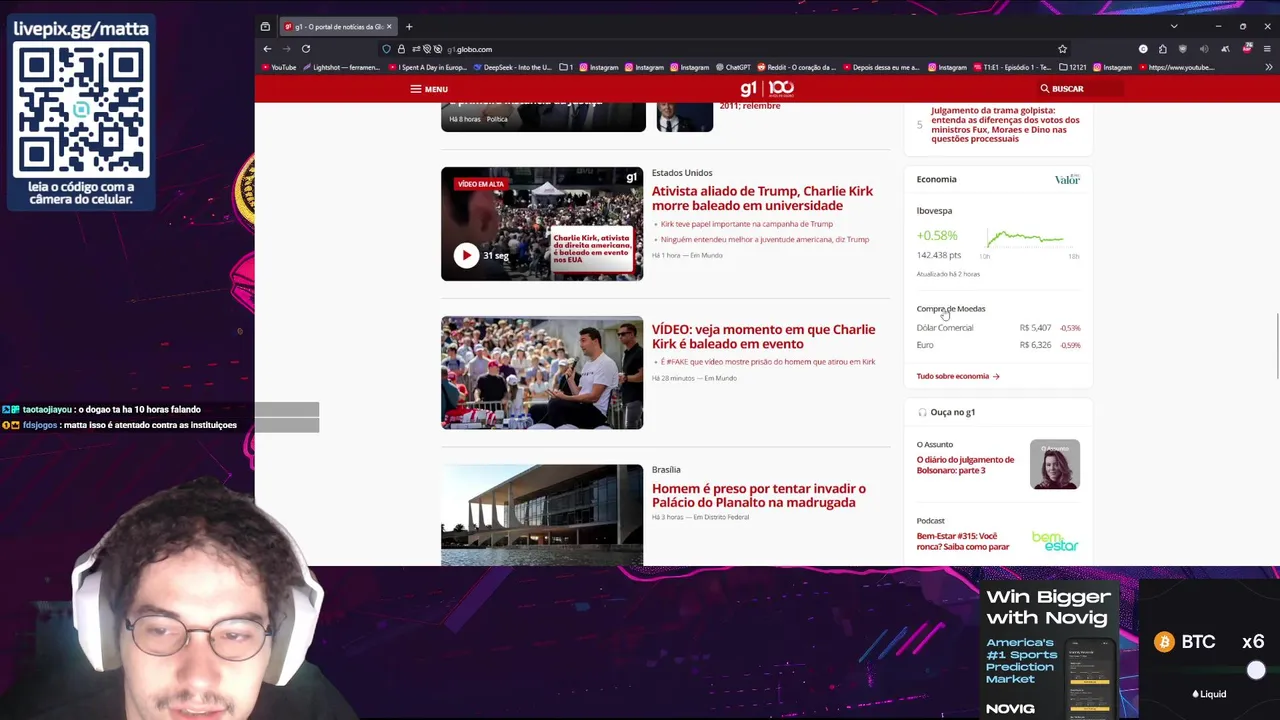Open the Reddit bookmark
The width and height of the screenshot is (1280, 720).
[x=796, y=68]
